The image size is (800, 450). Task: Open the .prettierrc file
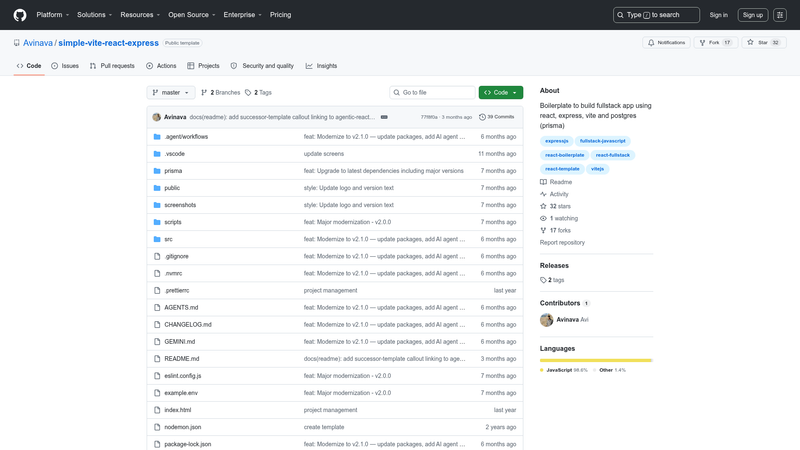(177, 290)
